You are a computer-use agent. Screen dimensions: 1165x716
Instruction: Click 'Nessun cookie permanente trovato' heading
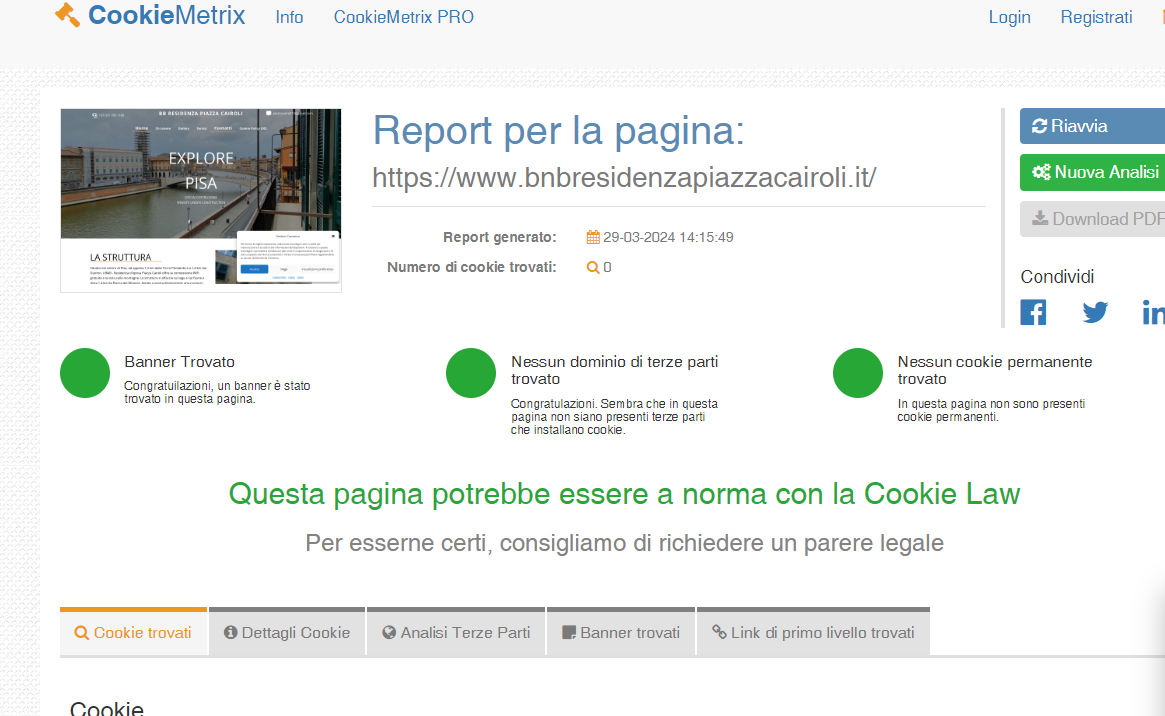[x=995, y=370]
